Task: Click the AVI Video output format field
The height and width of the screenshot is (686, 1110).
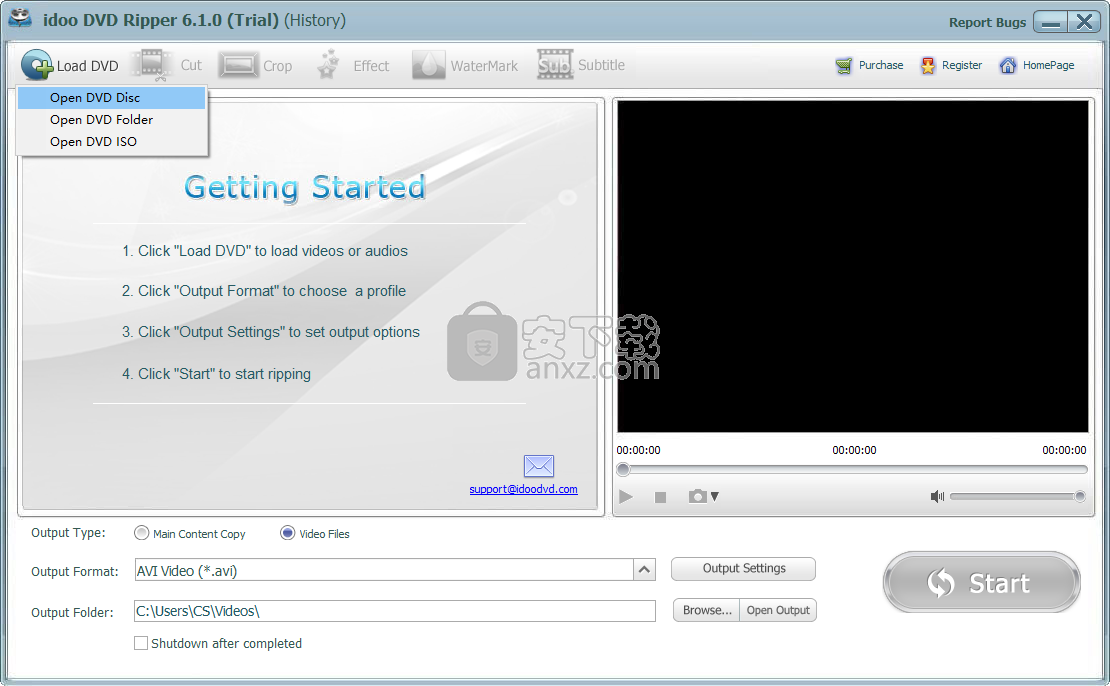Action: (384, 570)
